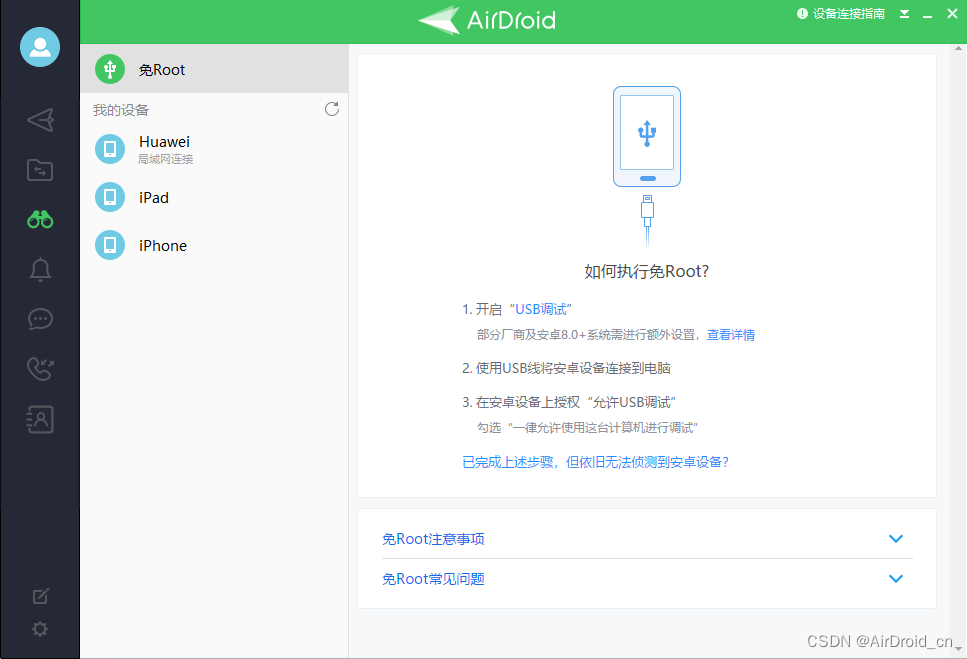
Task: Click the info icon beside 设备连接指南
Action: tap(802, 14)
